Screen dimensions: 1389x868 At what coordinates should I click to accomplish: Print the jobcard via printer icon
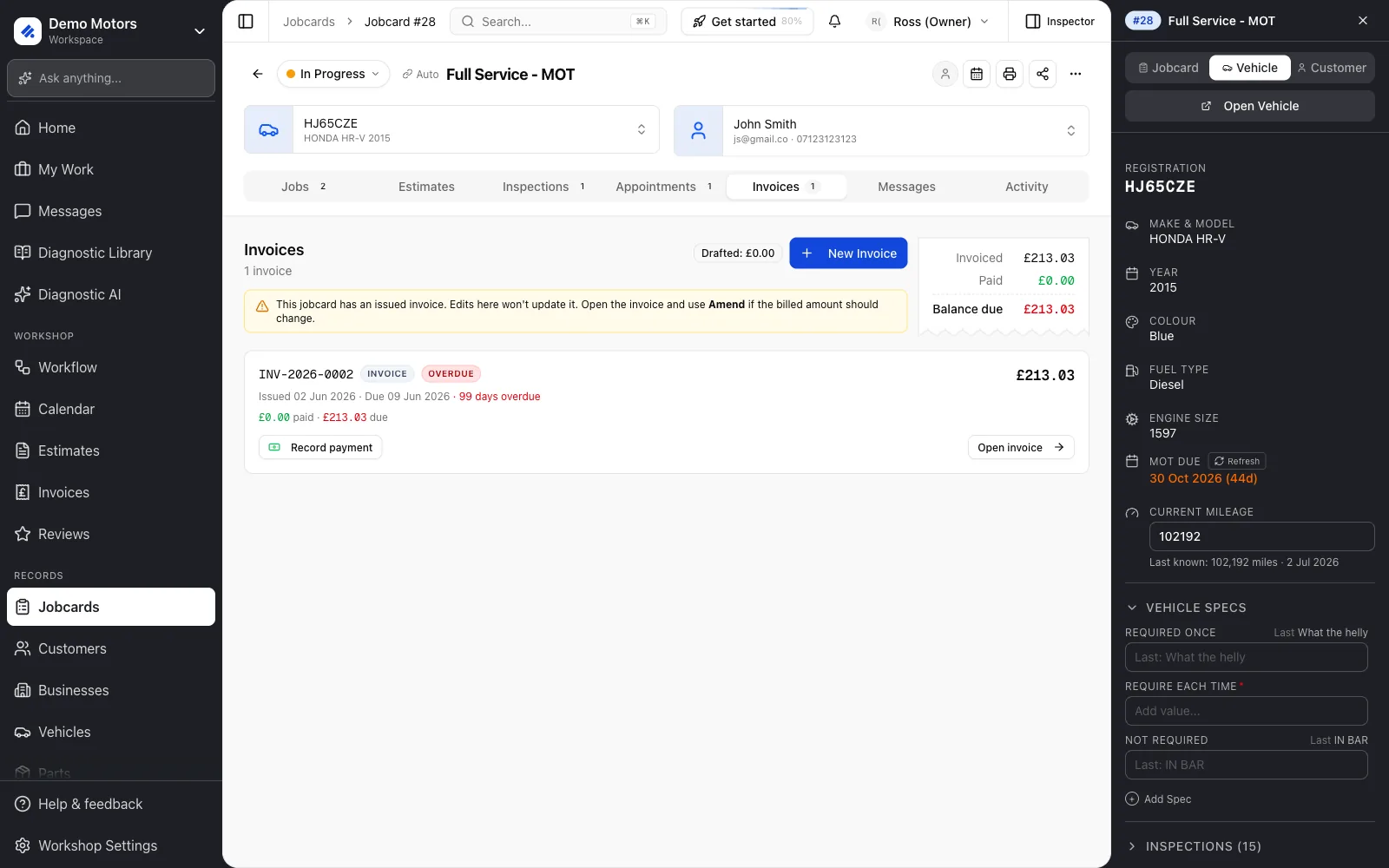(x=1010, y=75)
